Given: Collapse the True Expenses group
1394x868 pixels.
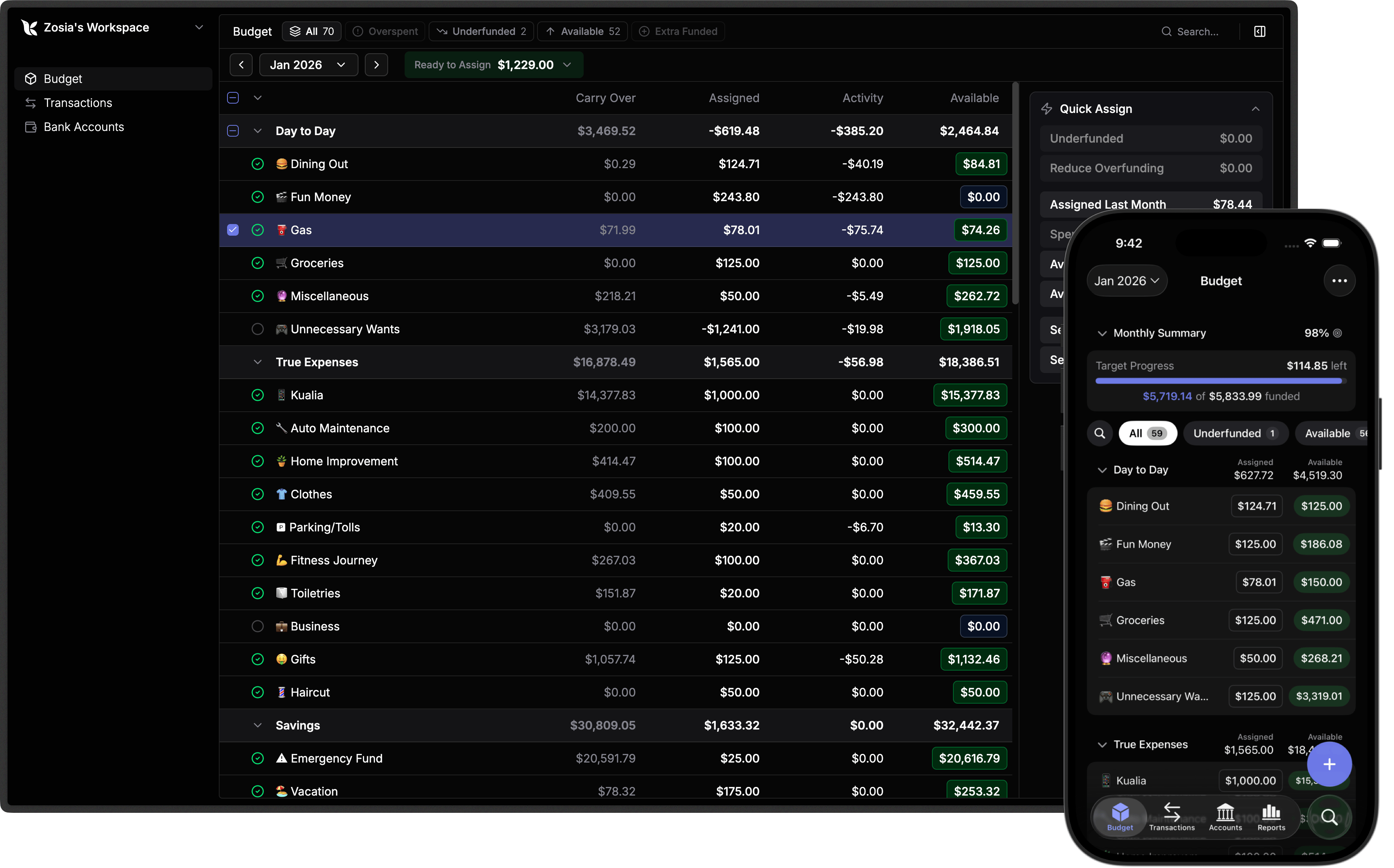Looking at the screenshot, I should pos(257,362).
